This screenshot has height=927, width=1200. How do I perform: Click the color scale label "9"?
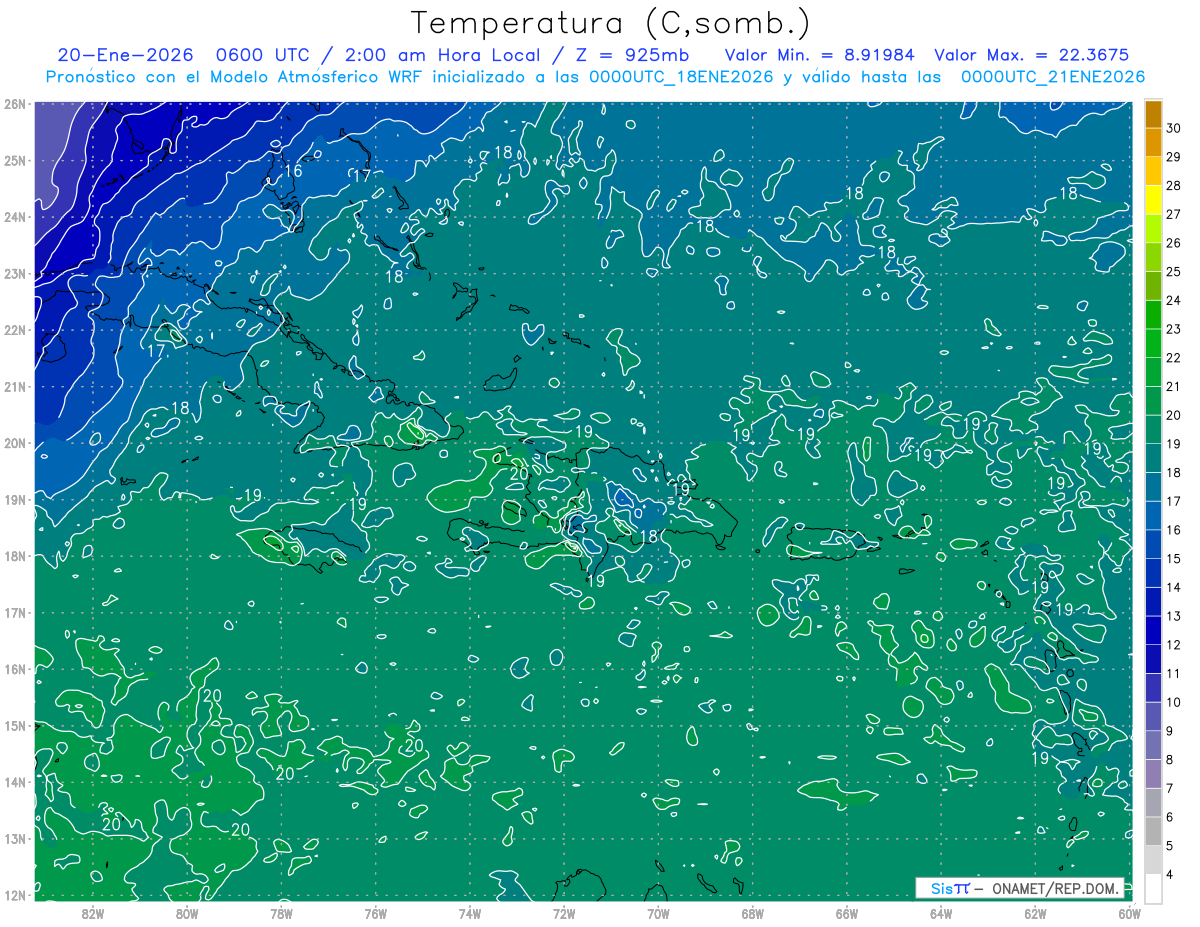(1171, 732)
